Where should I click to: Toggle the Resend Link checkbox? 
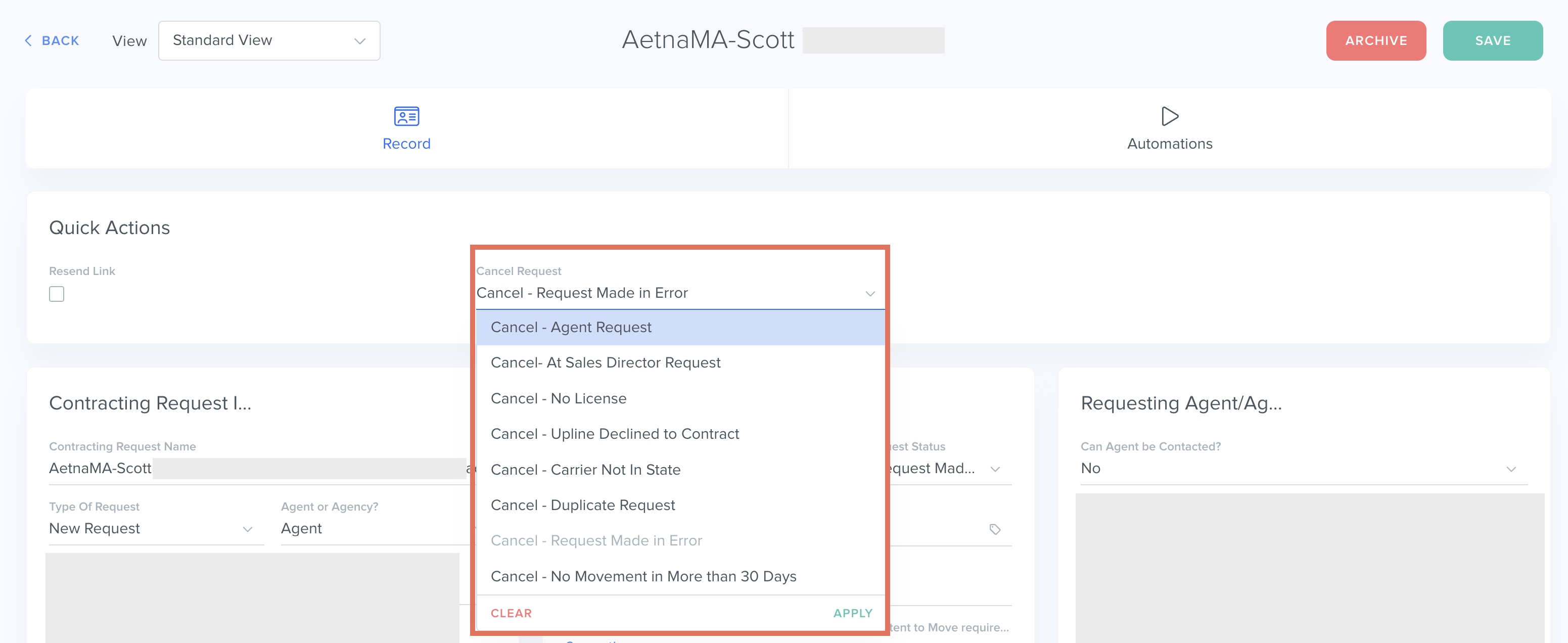[57, 294]
